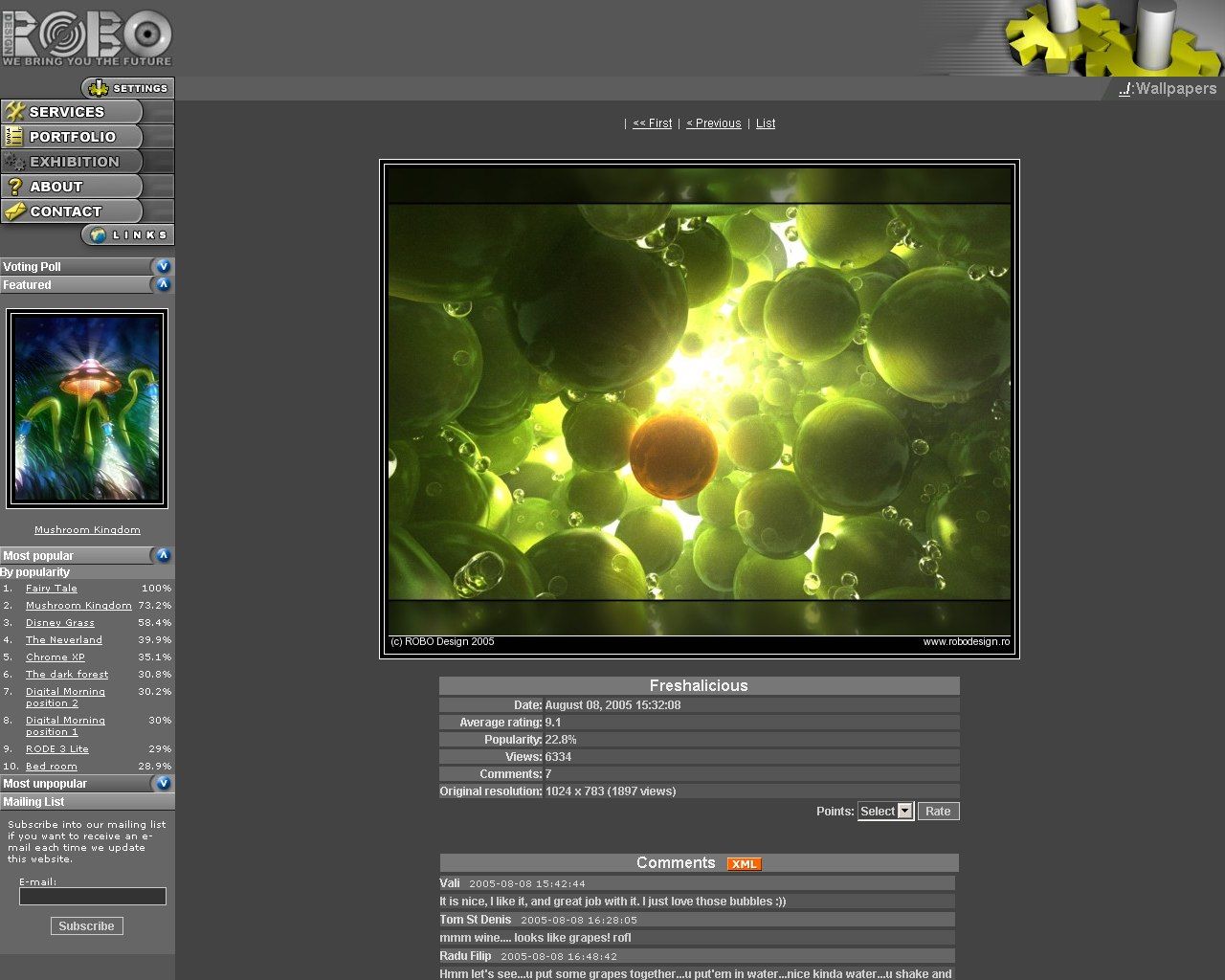Click the orange XML feed icon
The width and height of the screenshot is (1225, 980).
click(x=744, y=864)
